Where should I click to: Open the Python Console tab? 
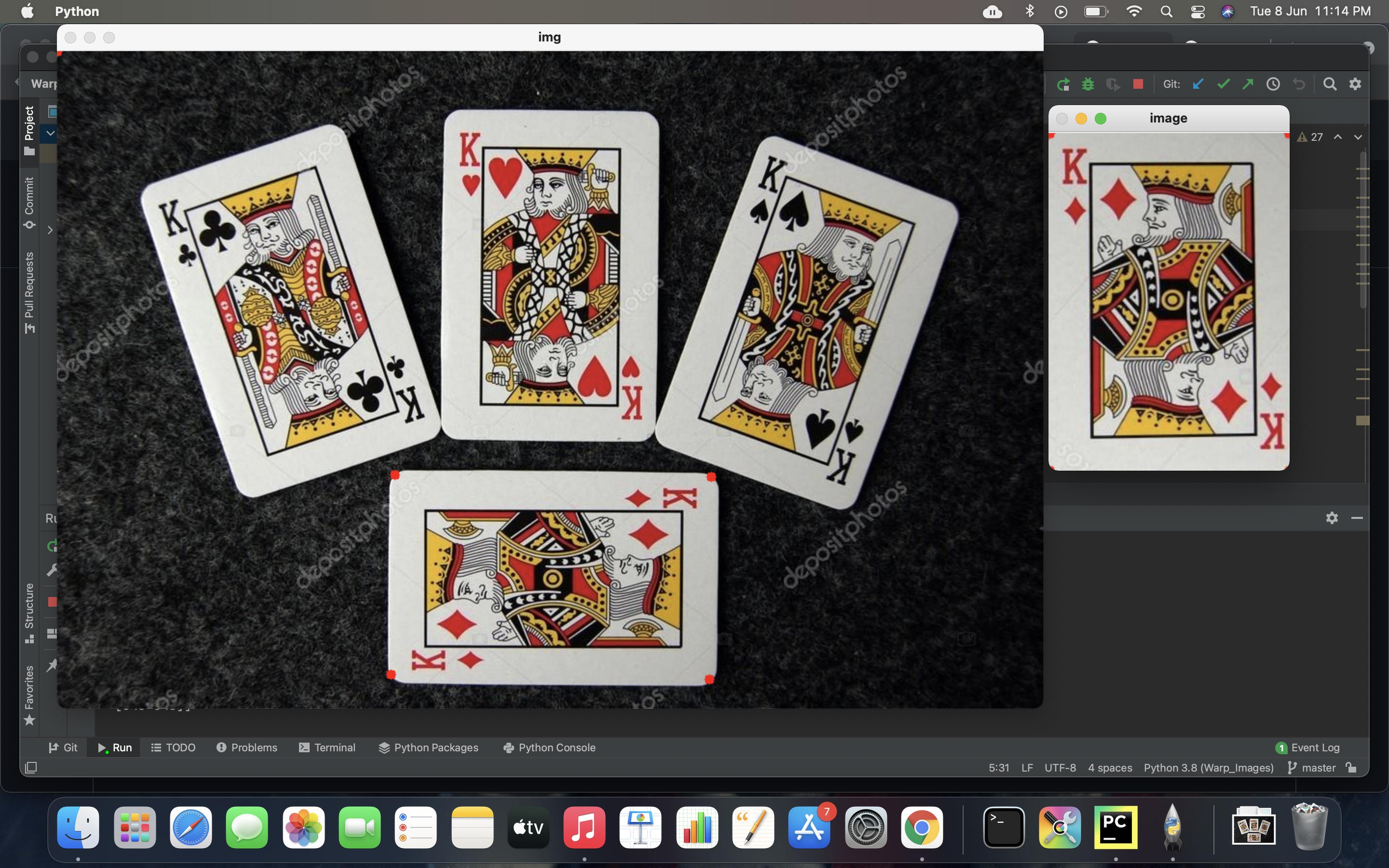549,747
